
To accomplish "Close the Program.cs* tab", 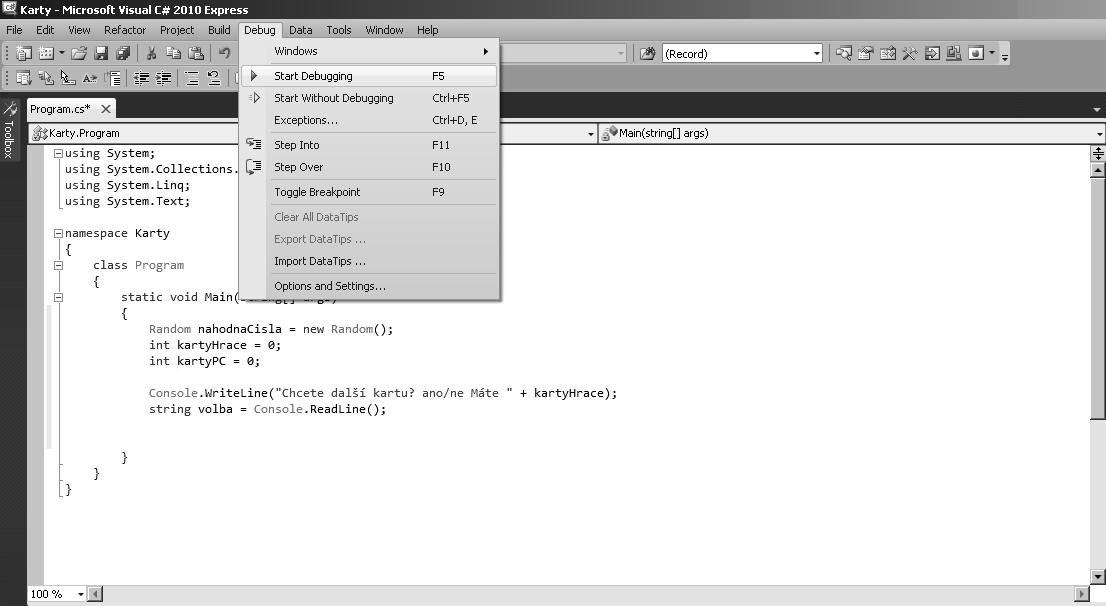I will click(x=106, y=109).
